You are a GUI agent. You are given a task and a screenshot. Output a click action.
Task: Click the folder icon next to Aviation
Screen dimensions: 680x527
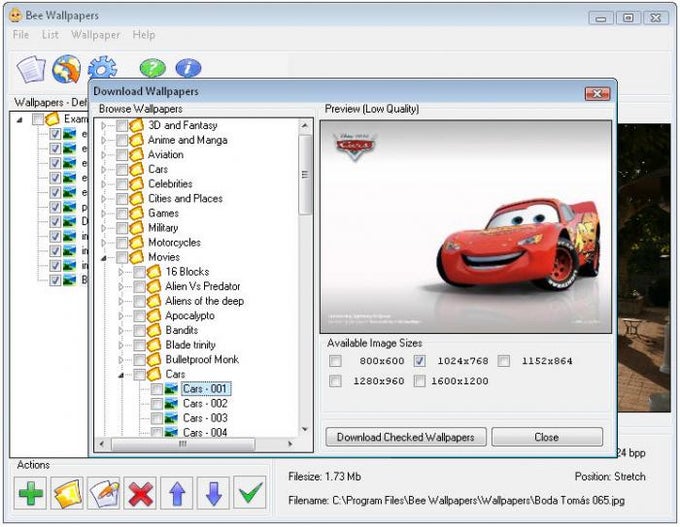pos(137,155)
